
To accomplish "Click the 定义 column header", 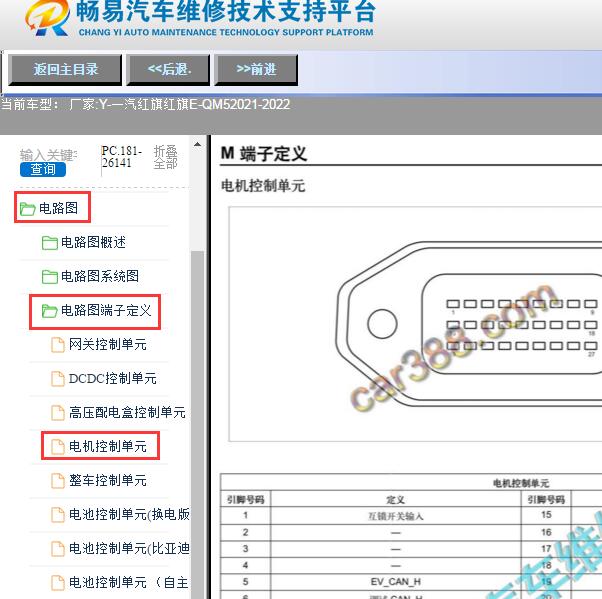I will [395, 500].
